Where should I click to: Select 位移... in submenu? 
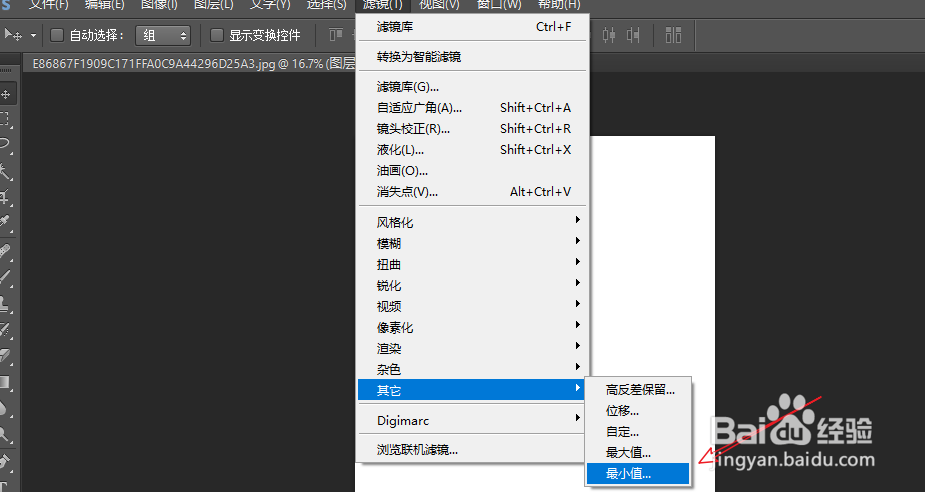[x=638, y=411]
